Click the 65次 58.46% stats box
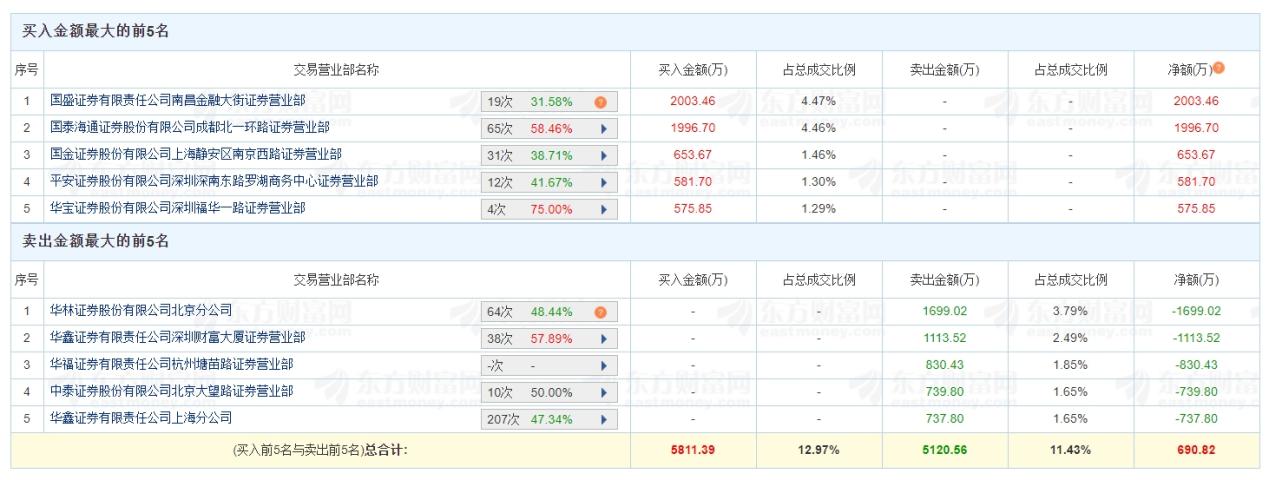The image size is (1269, 480). pos(549,129)
